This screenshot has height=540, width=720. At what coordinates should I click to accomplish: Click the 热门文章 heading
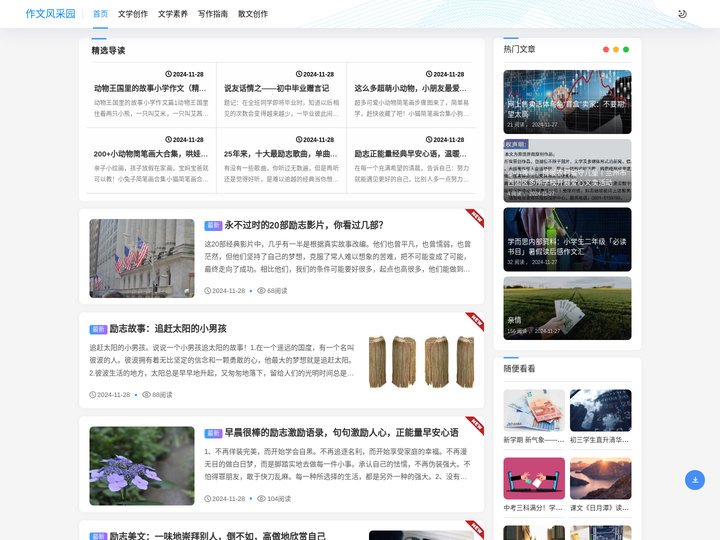click(x=519, y=49)
